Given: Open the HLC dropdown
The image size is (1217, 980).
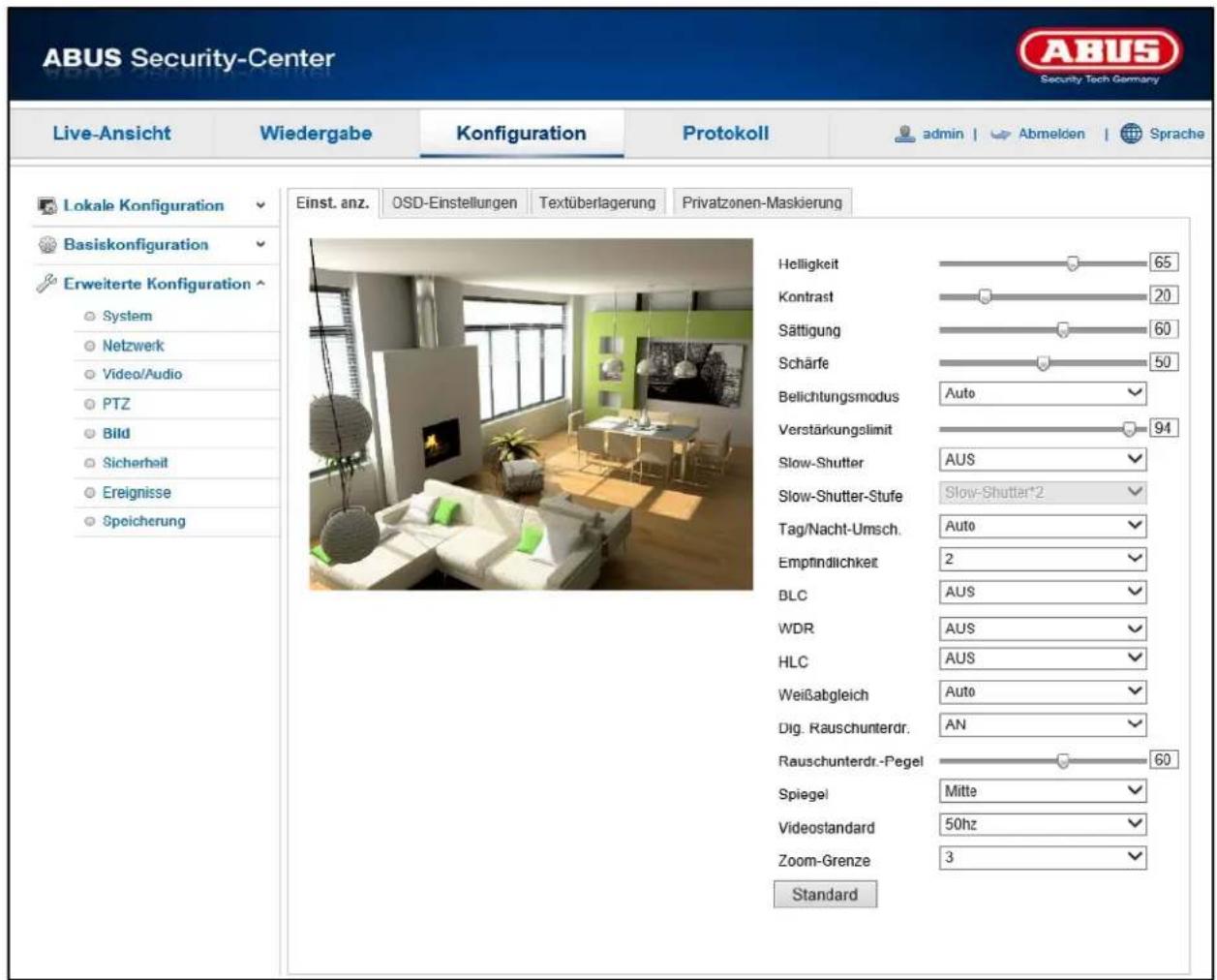Looking at the screenshot, I should pyautogui.click(x=1043, y=658).
